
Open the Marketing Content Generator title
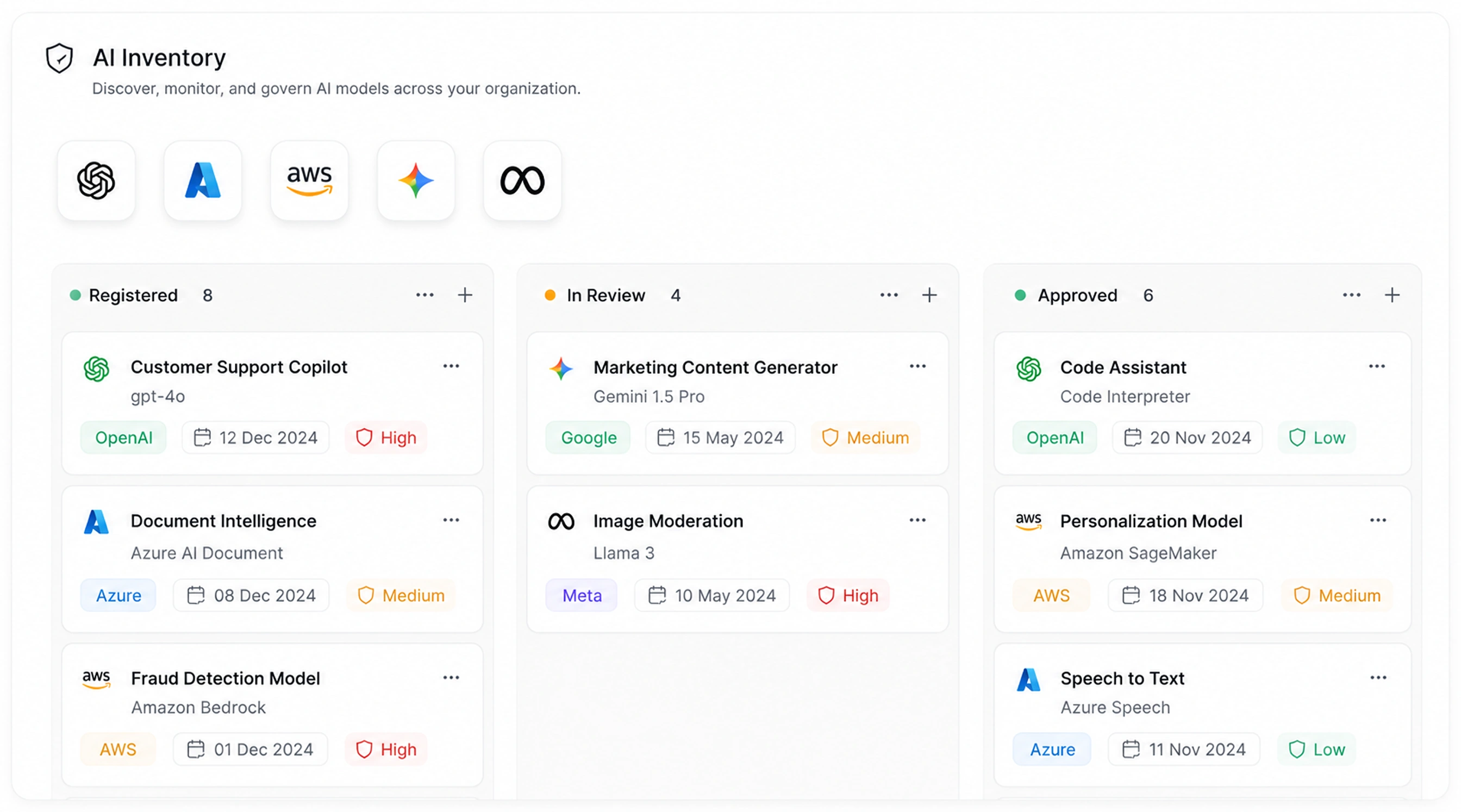pyautogui.click(x=715, y=367)
